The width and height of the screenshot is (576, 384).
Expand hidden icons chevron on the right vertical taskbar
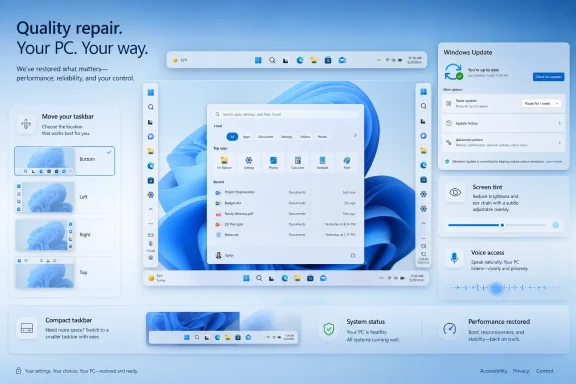424,223
